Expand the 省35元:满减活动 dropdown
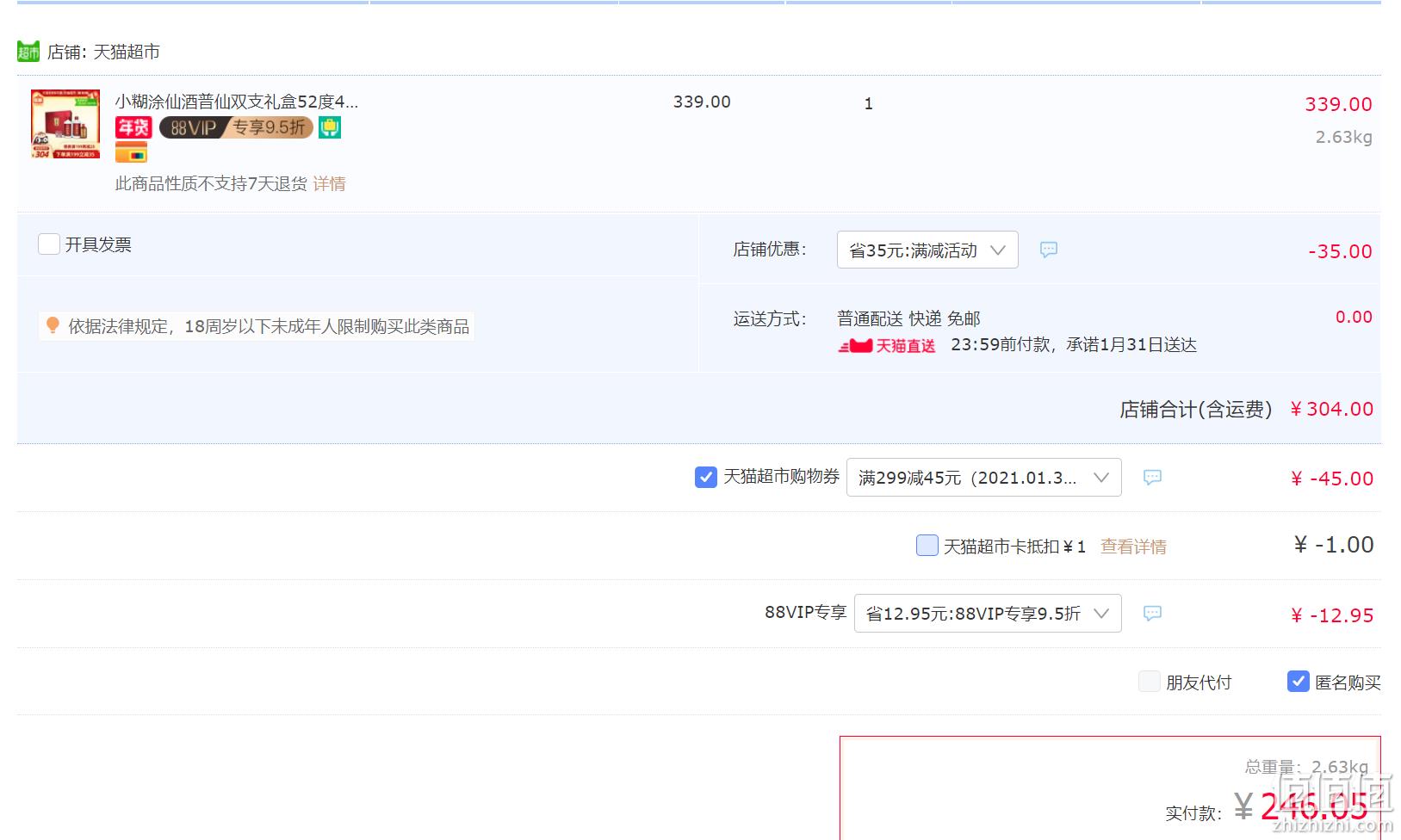 (927, 250)
